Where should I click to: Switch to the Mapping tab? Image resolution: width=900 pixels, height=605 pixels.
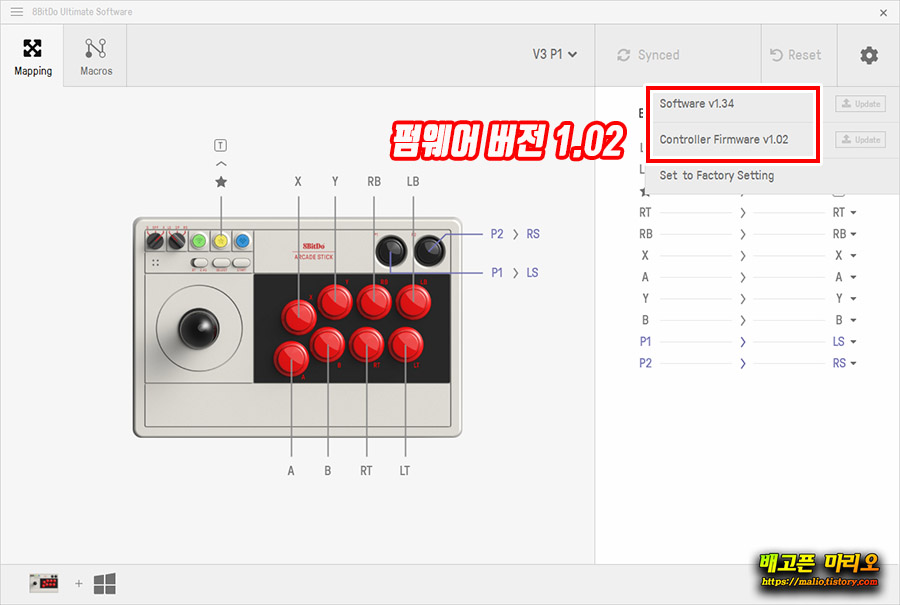pyautogui.click(x=33, y=57)
